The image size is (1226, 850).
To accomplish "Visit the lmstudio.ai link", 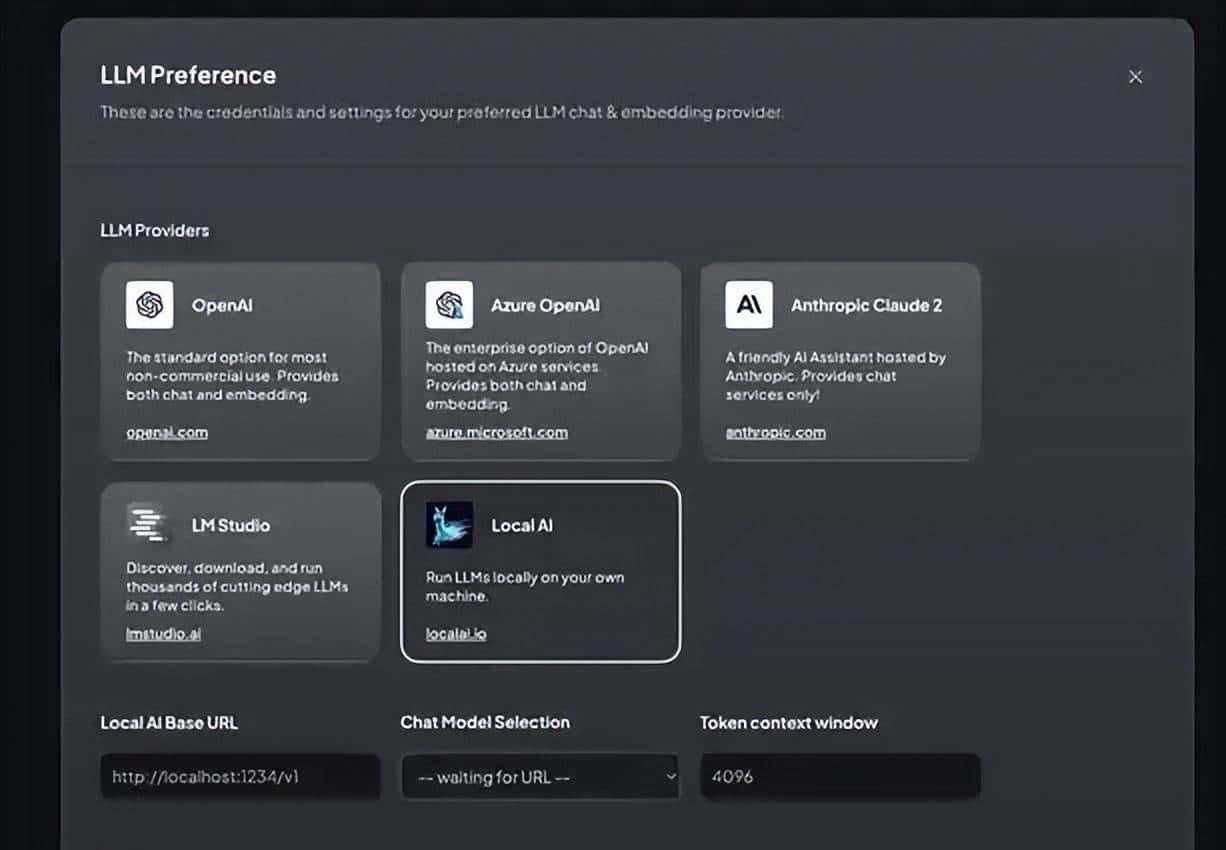I will click(163, 633).
